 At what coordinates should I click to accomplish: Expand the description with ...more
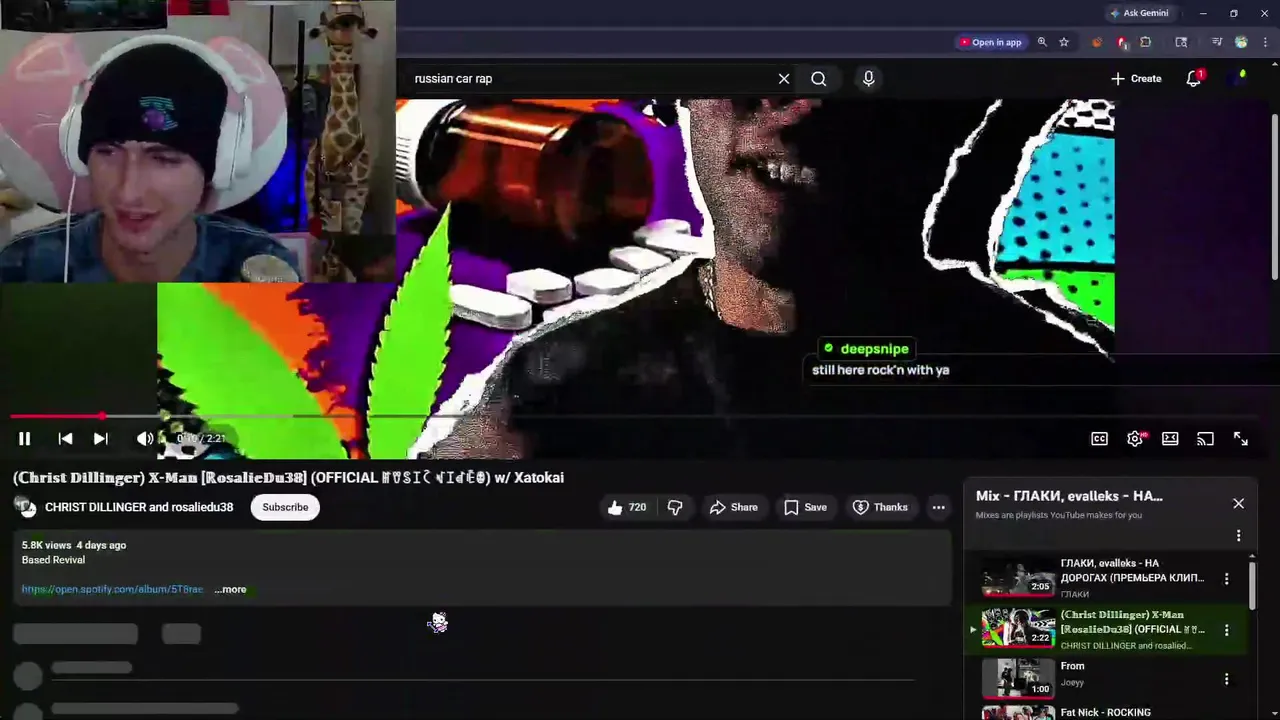(x=230, y=589)
